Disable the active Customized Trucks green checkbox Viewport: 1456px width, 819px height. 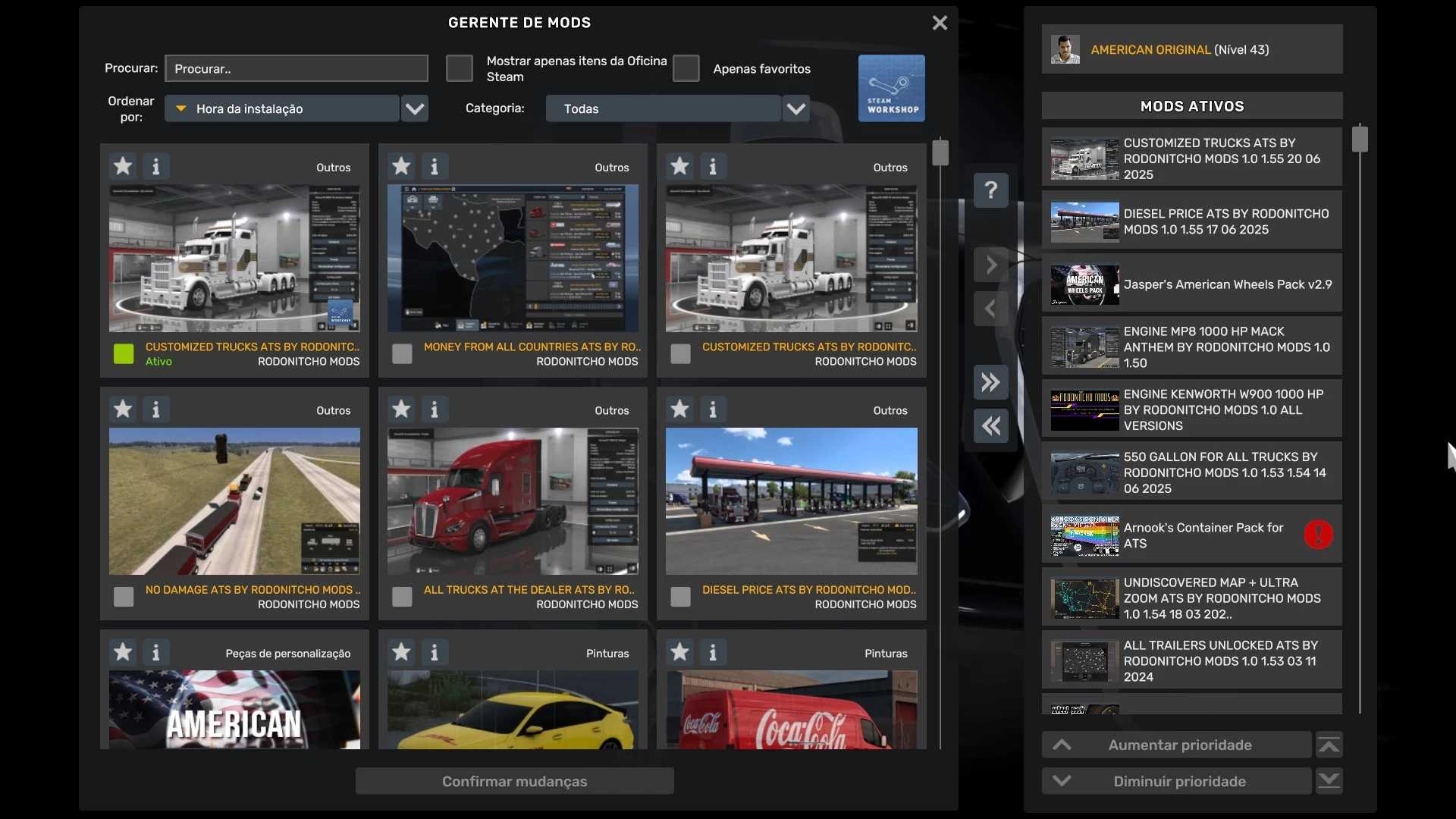[x=124, y=353]
